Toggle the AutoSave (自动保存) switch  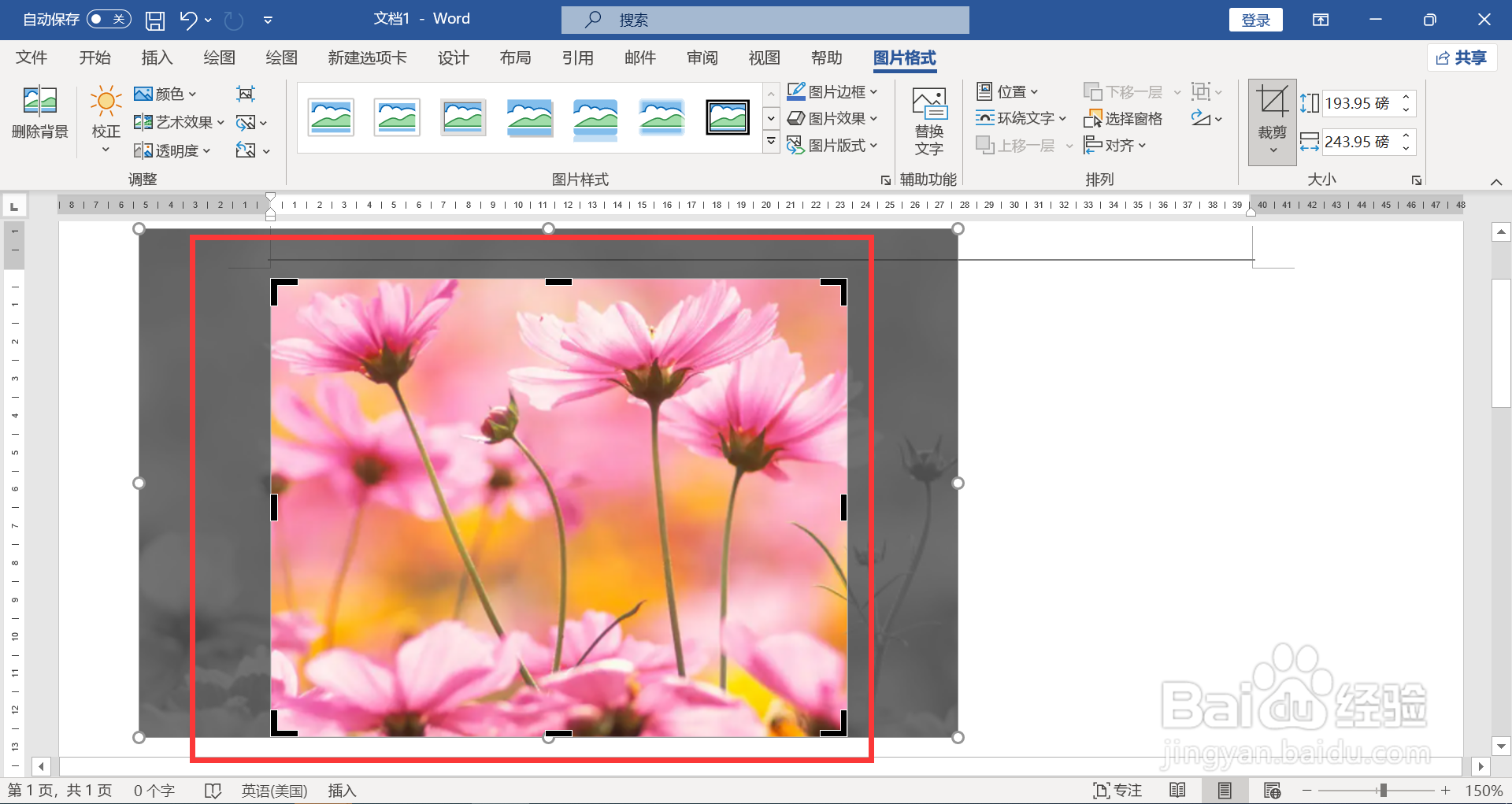coord(109,19)
